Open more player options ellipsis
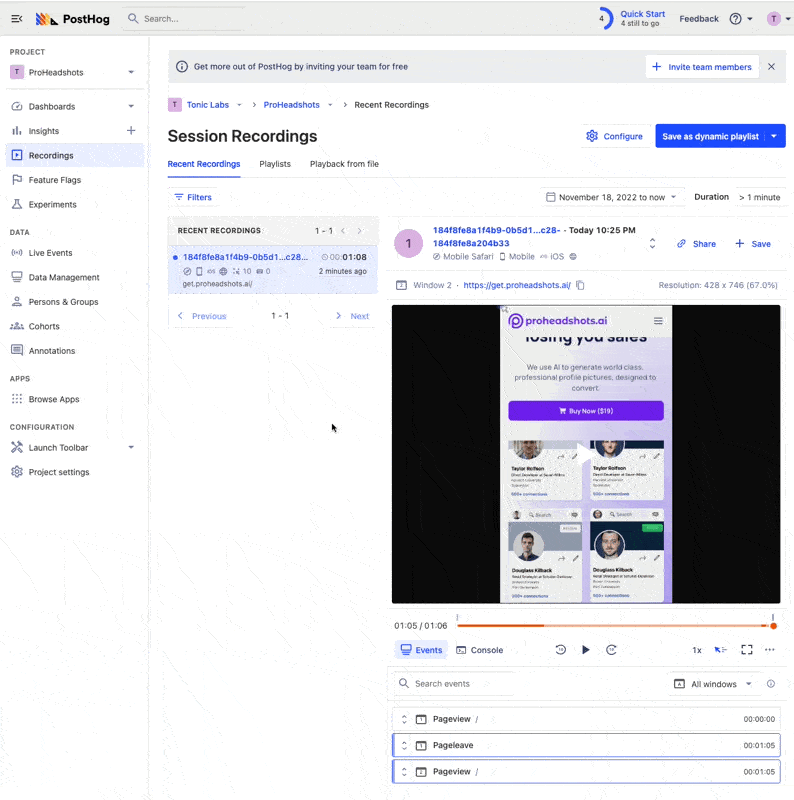The width and height of the screenshot is (794, 800). pos(769,650)
